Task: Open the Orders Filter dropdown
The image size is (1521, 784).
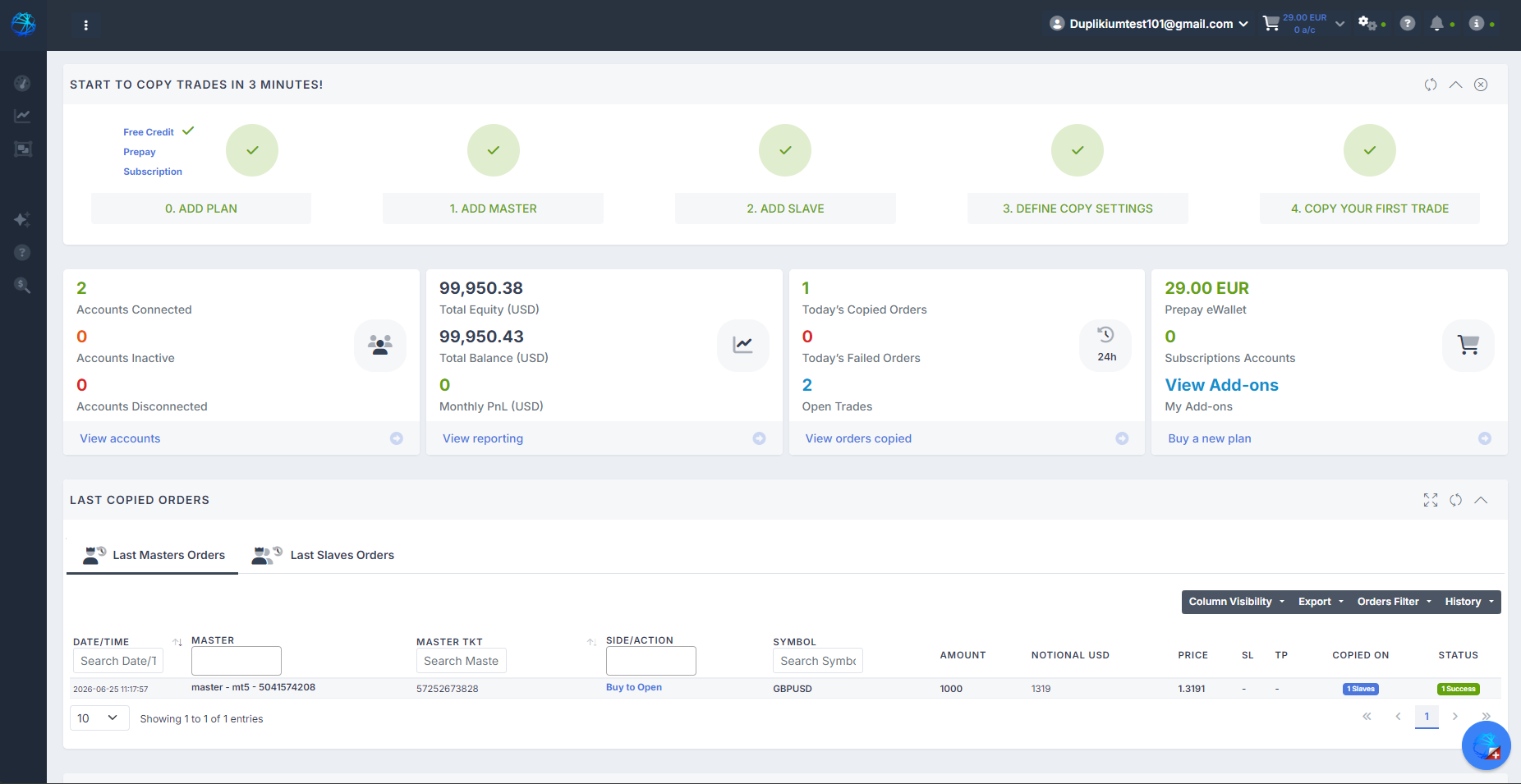Action: 1395,602
